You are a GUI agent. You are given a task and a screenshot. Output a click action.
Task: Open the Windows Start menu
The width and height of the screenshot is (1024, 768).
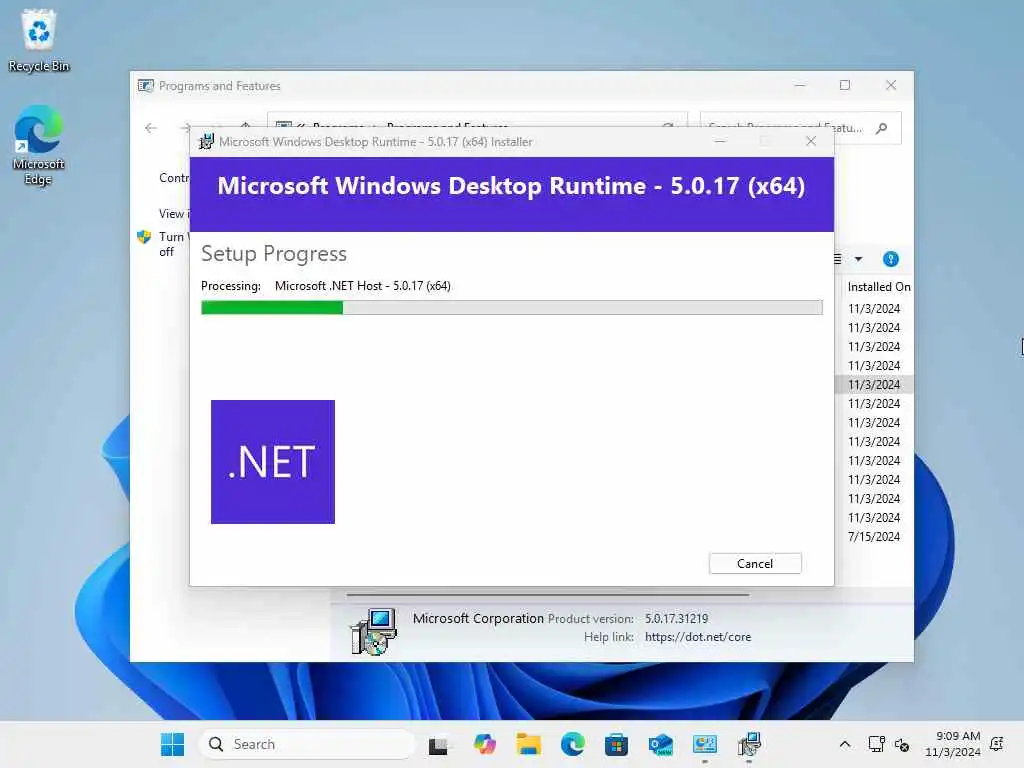pyautogui.click(x=172, y=744)
